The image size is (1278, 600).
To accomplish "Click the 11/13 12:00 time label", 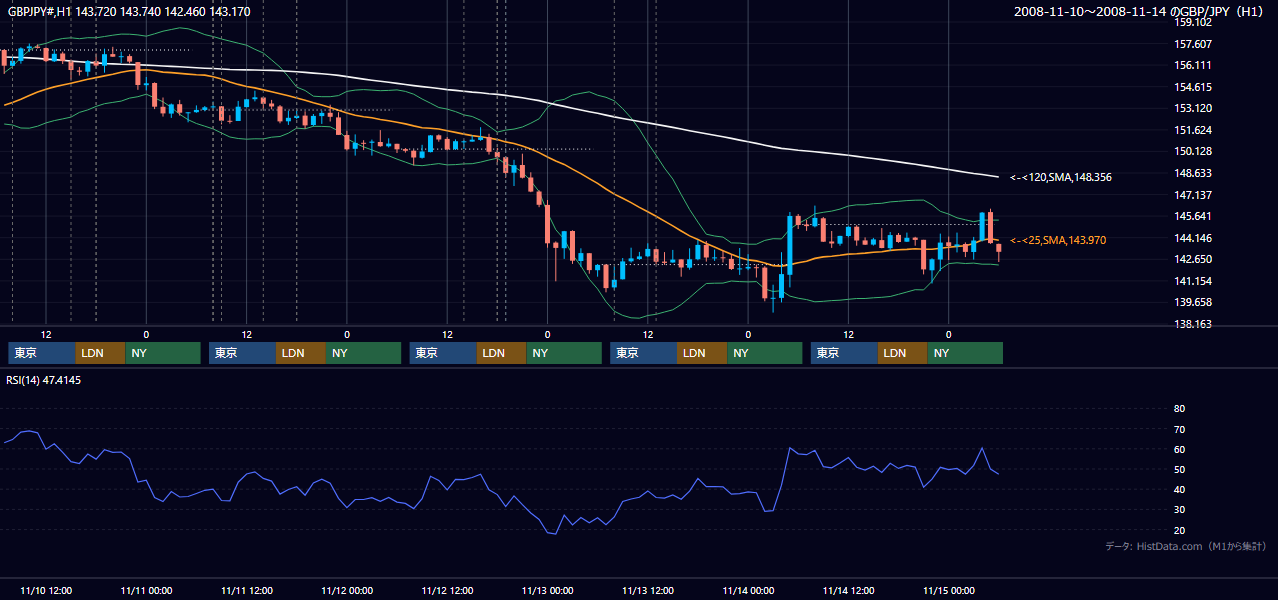I will click(648, 590).
